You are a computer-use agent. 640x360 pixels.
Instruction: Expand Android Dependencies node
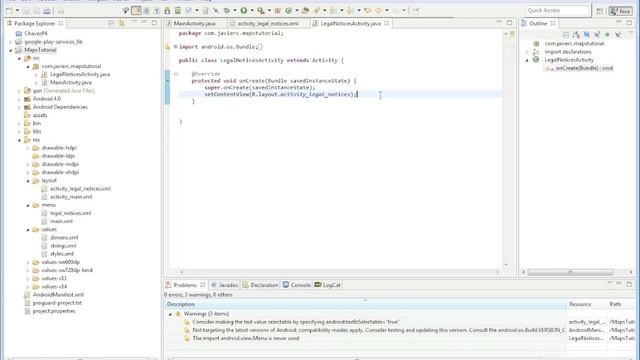(x=19, y=107)
